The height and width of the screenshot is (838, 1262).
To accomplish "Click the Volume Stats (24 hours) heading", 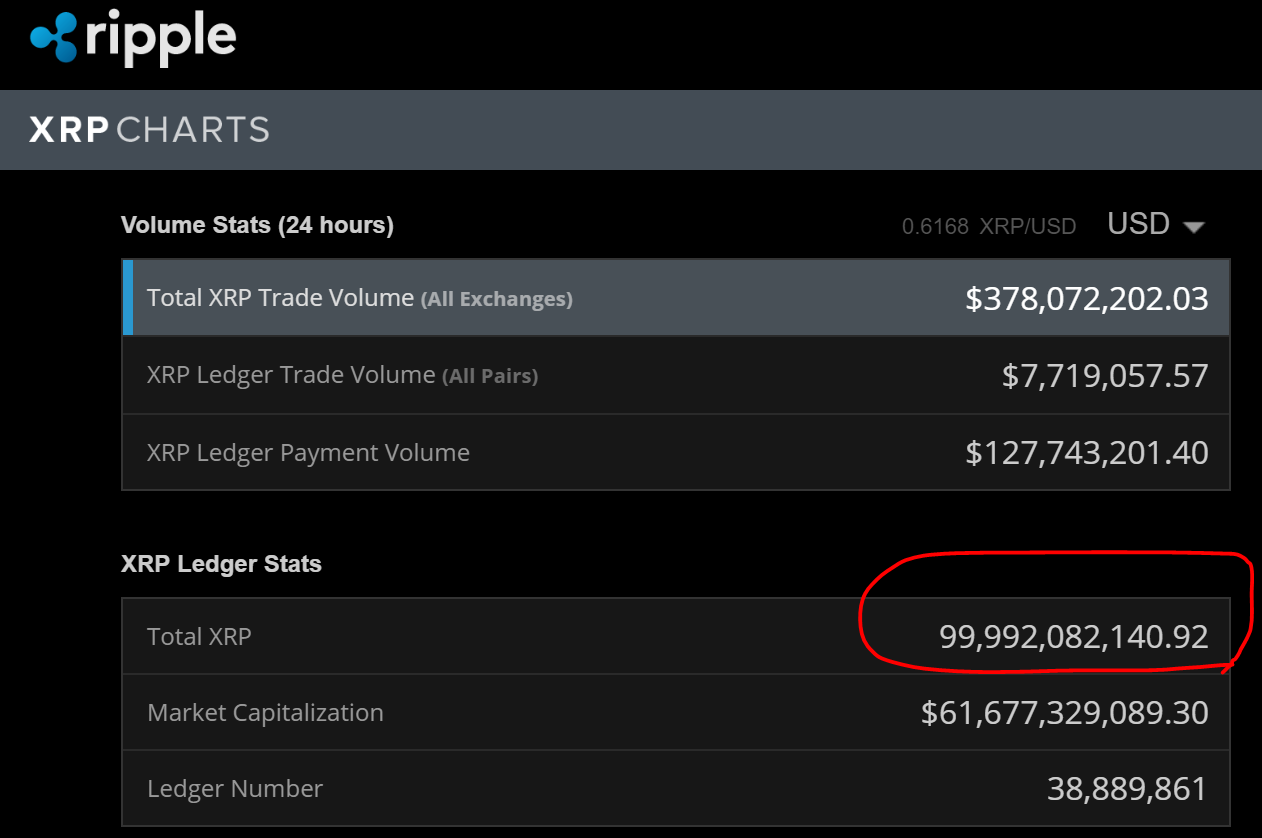I will tap(257, 225).
